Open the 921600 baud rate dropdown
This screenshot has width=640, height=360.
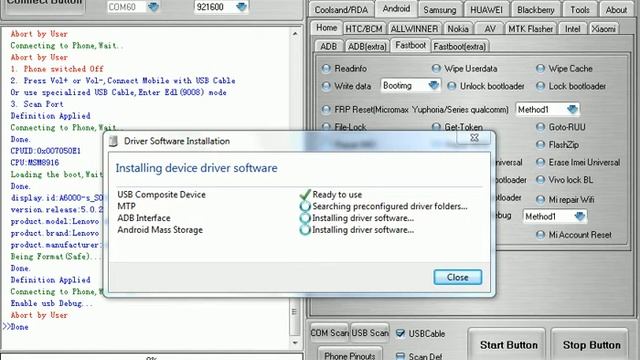point(242,7)
